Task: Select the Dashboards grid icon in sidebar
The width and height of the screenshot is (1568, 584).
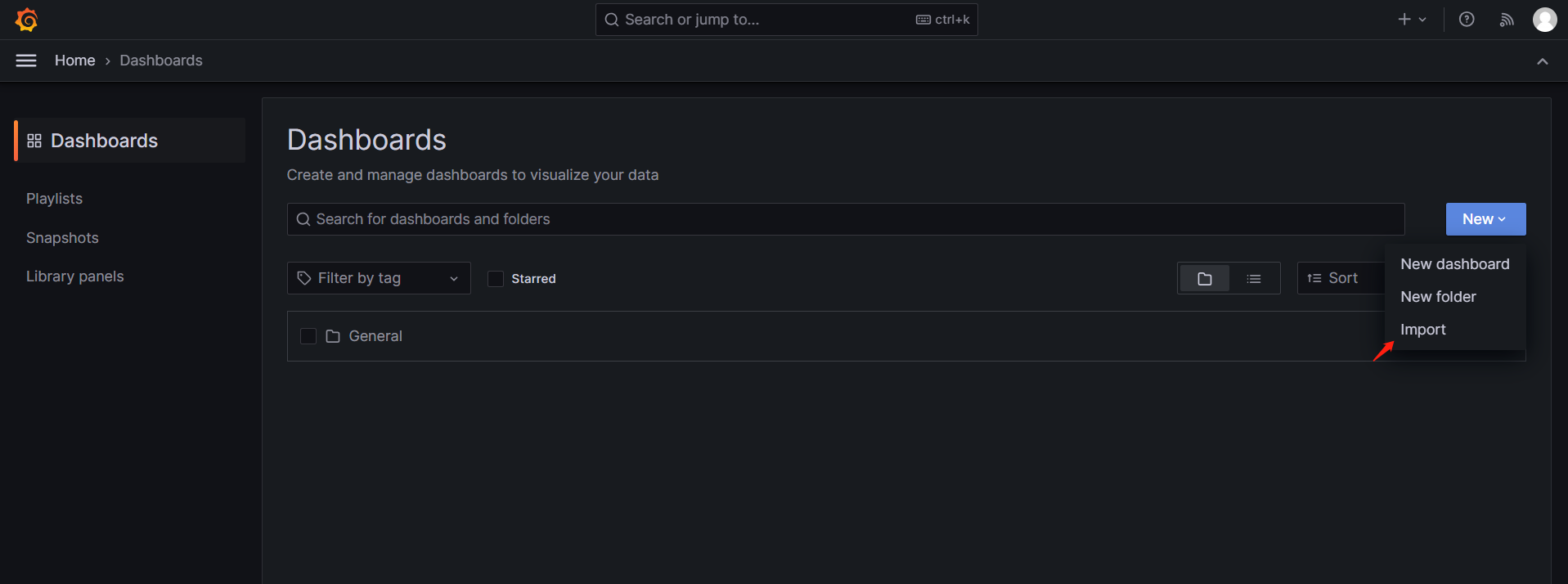Action: pos(34,140)
